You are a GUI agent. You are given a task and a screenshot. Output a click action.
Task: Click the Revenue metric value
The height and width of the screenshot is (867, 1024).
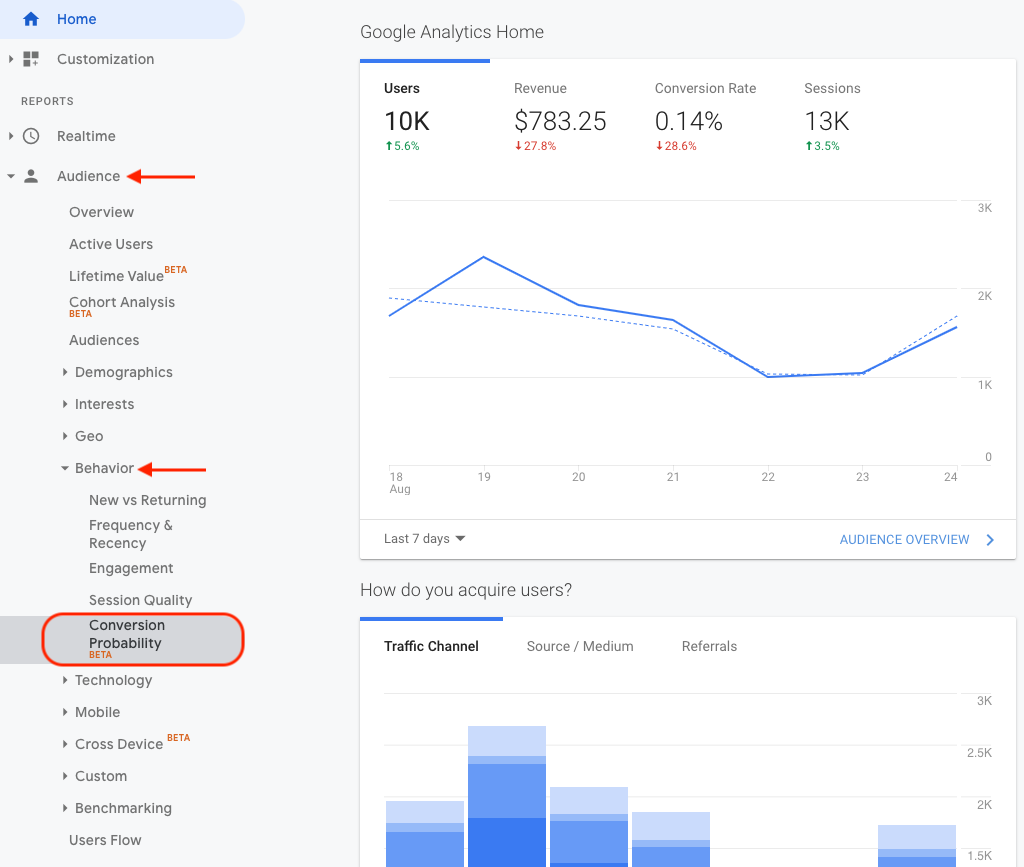[559, 121]
